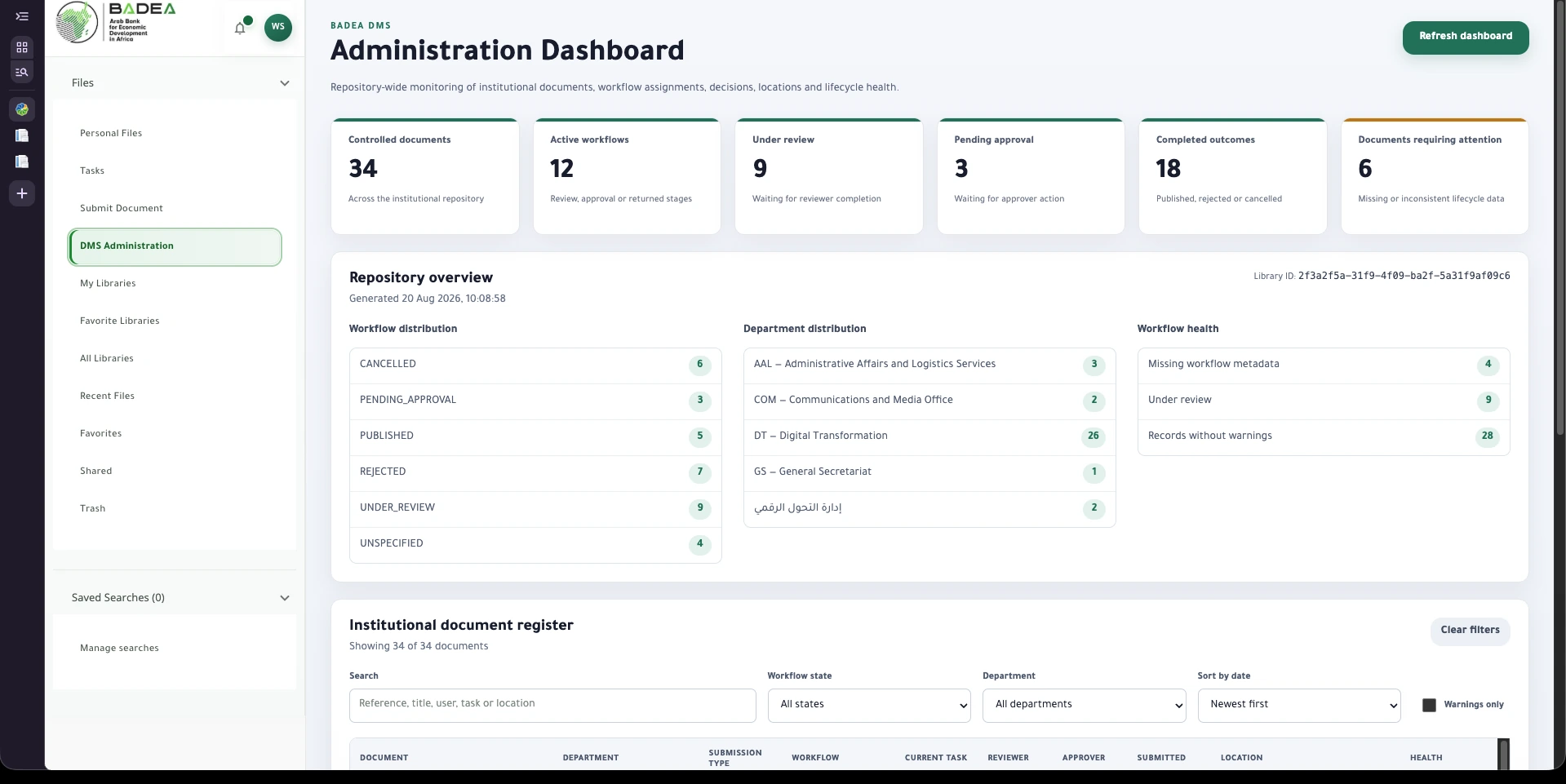Click COM – Communications and Media Office row
The width and height of the screenshot is (1566, 784).
coord(929,401)
